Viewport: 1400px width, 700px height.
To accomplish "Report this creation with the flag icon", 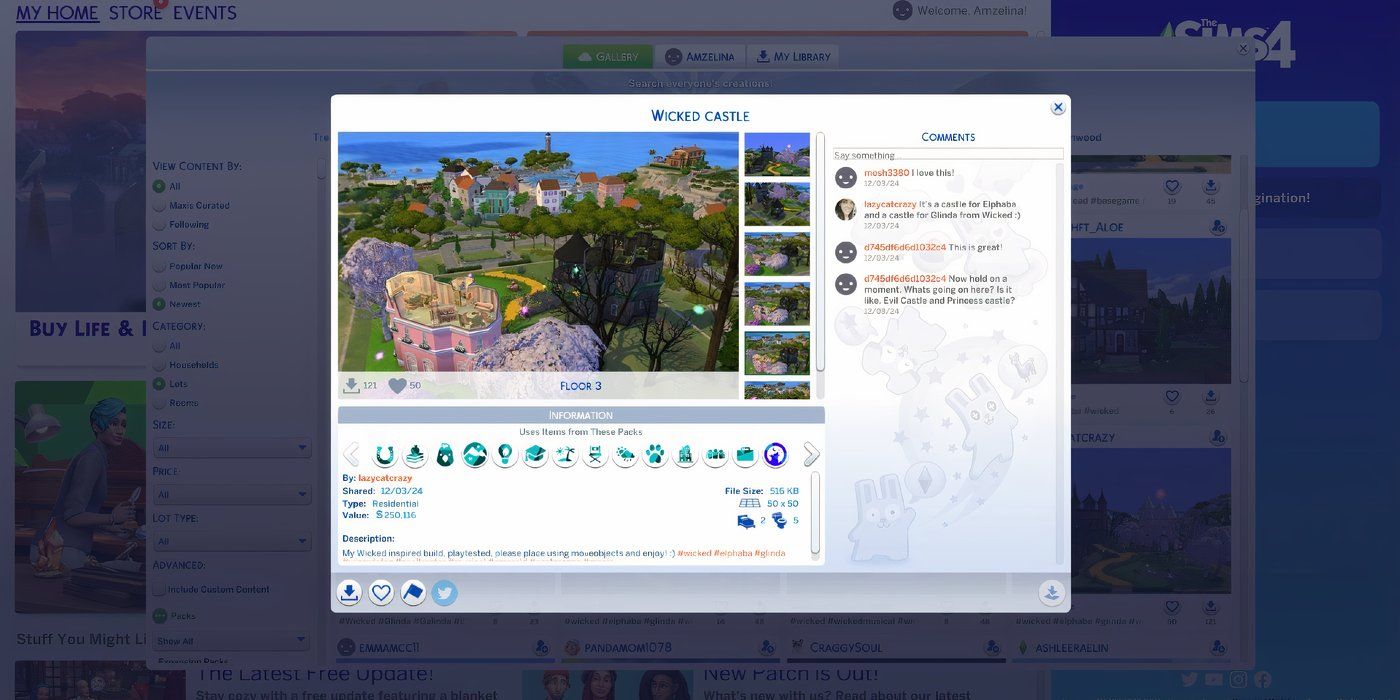I will point(413,593).
